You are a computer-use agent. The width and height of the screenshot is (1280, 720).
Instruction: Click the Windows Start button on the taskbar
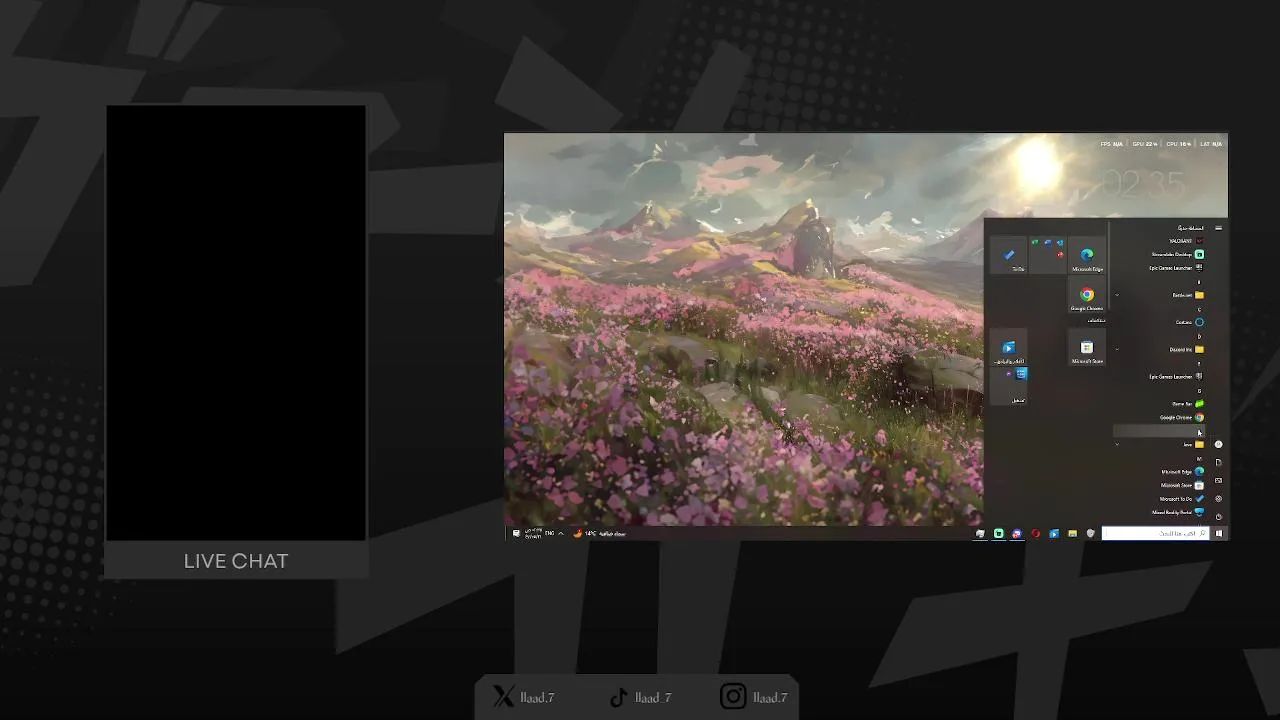point(1219,533)
